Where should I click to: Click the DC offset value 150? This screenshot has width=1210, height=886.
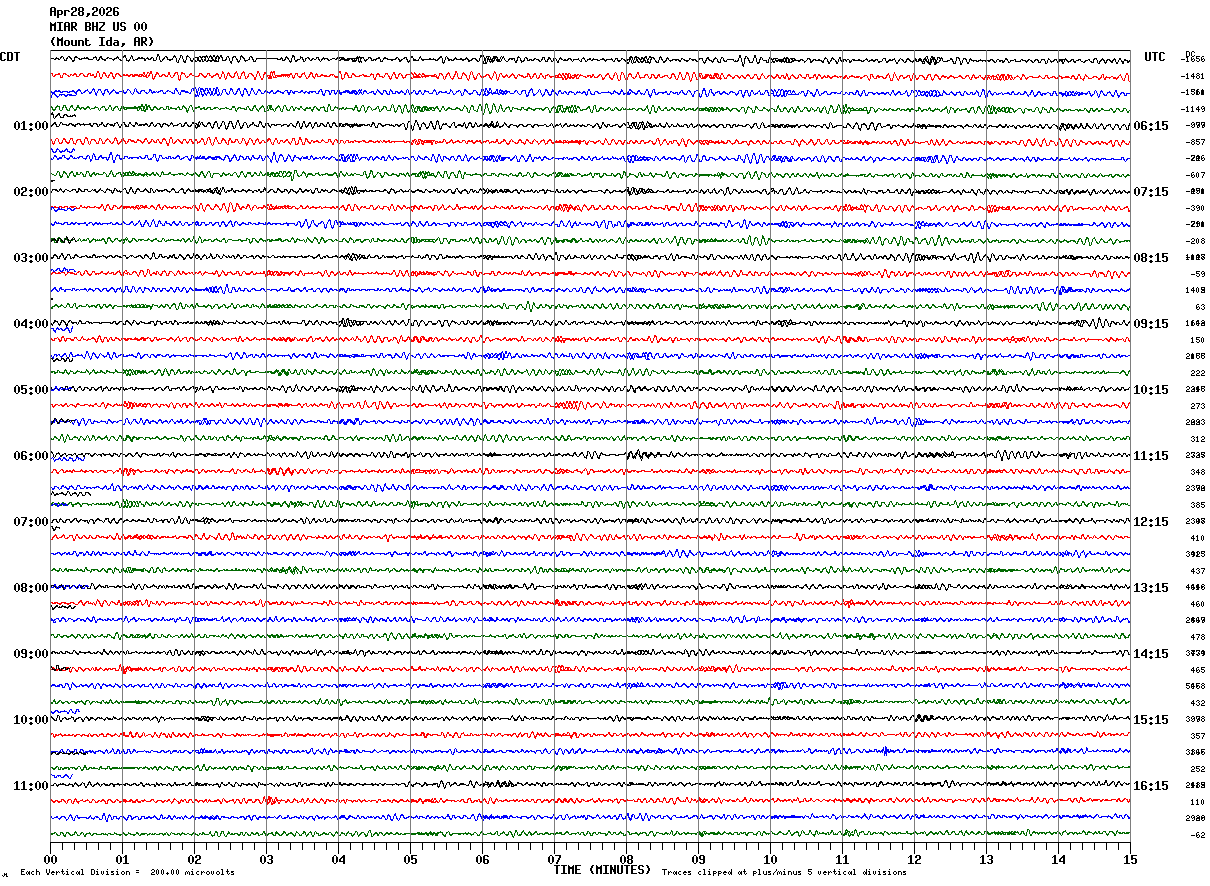pyautogui.click(x=1197, y=340)
